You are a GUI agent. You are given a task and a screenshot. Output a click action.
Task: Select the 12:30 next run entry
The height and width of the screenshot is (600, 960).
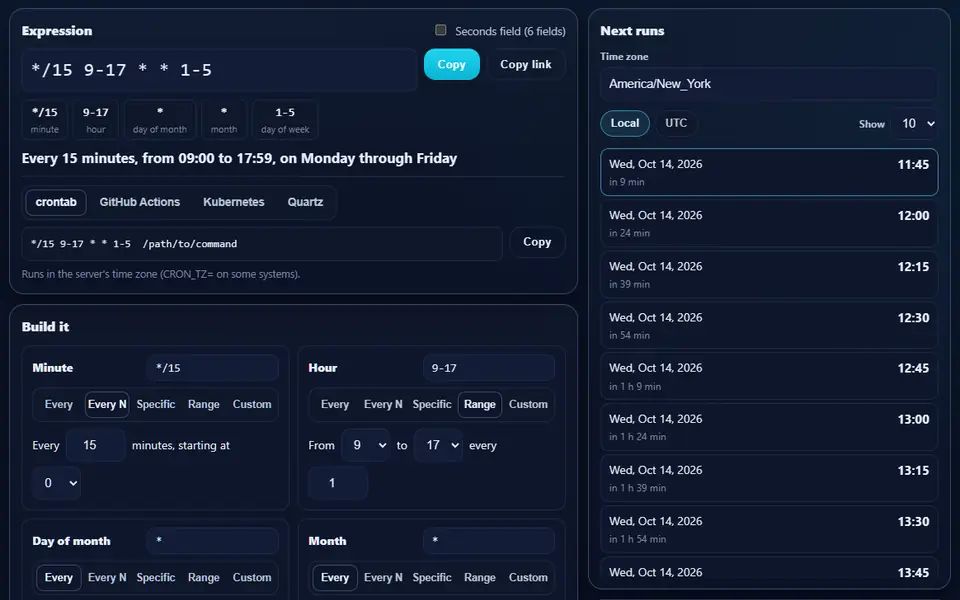(769, 326)
